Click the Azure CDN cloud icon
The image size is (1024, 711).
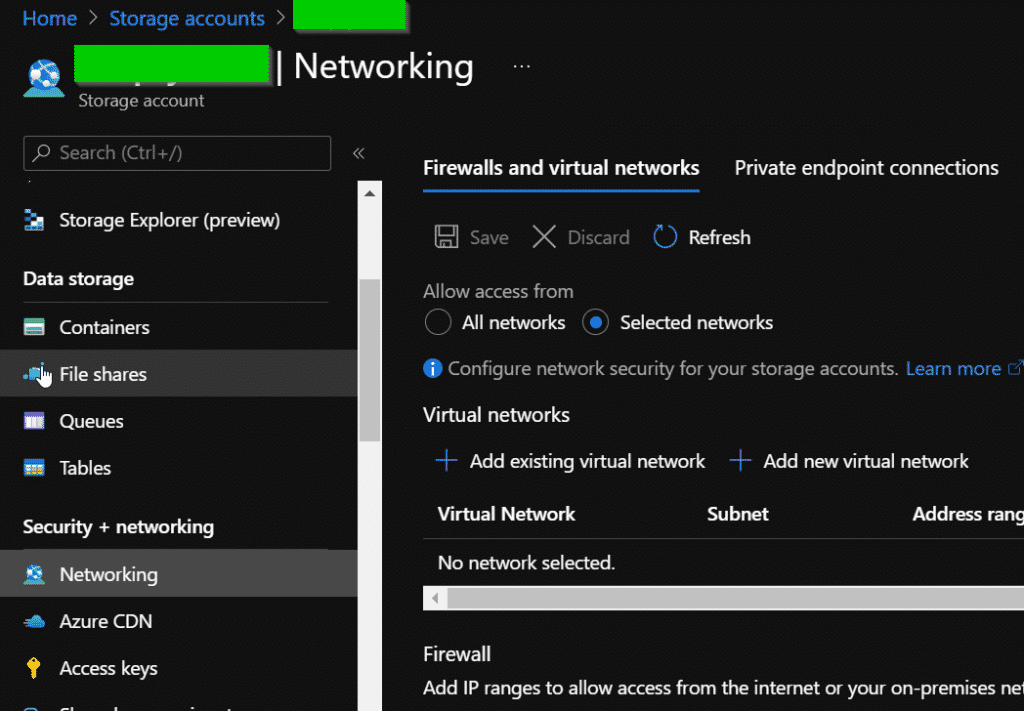click(x=34, y=622)
